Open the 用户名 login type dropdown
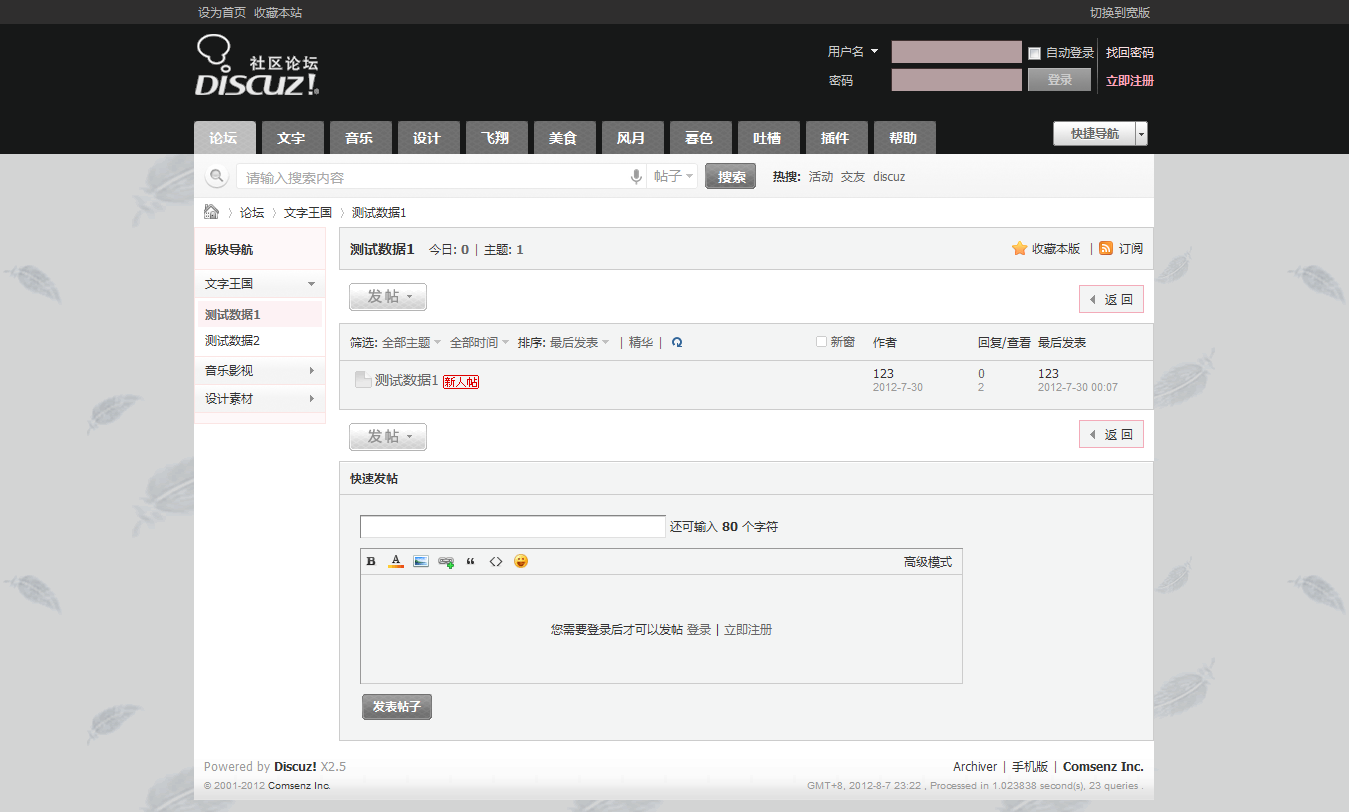1349x812 pixels. click(853, 52)
